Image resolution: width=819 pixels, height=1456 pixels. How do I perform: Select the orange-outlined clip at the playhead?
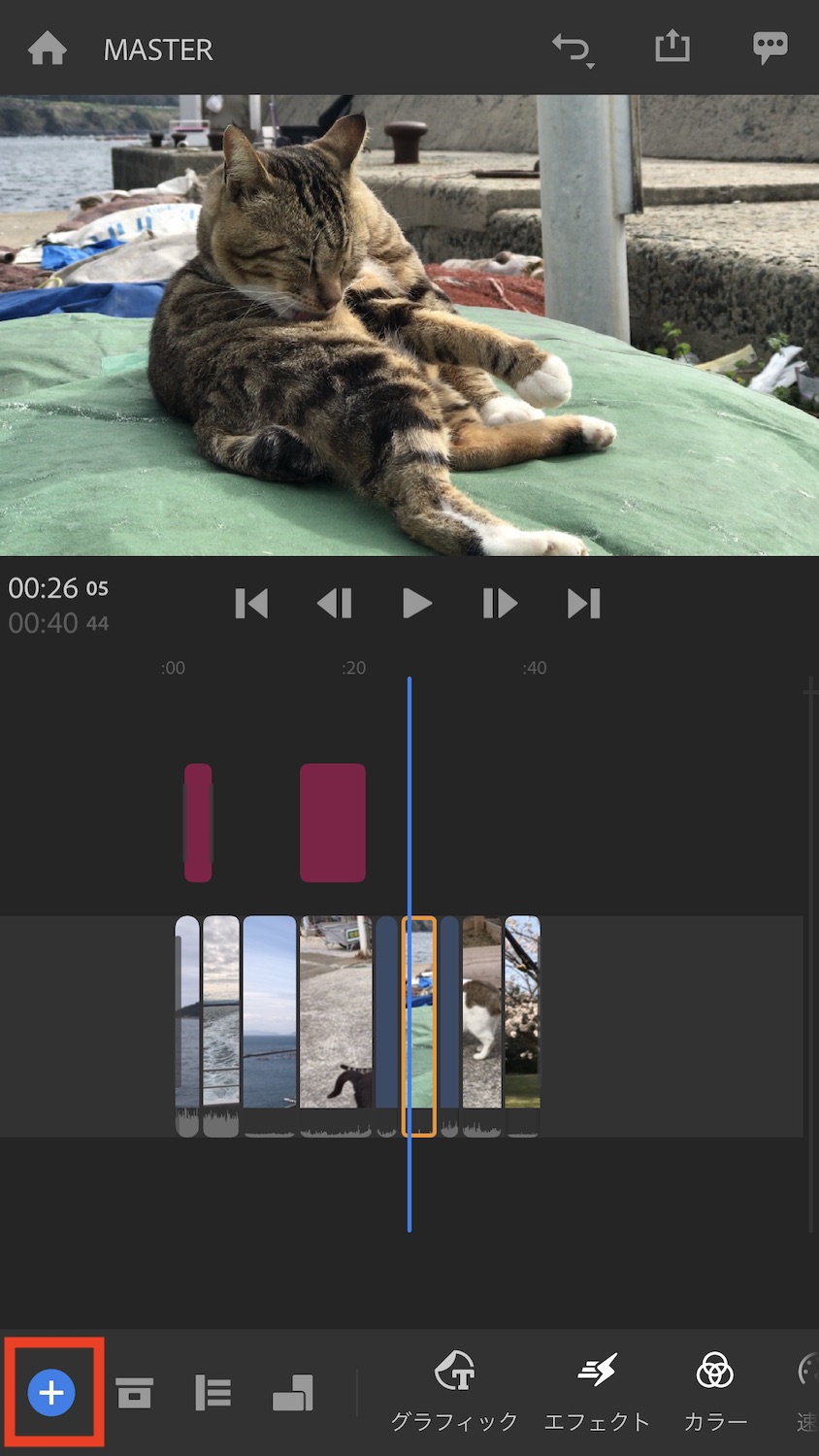click(x=419, y=1026)
